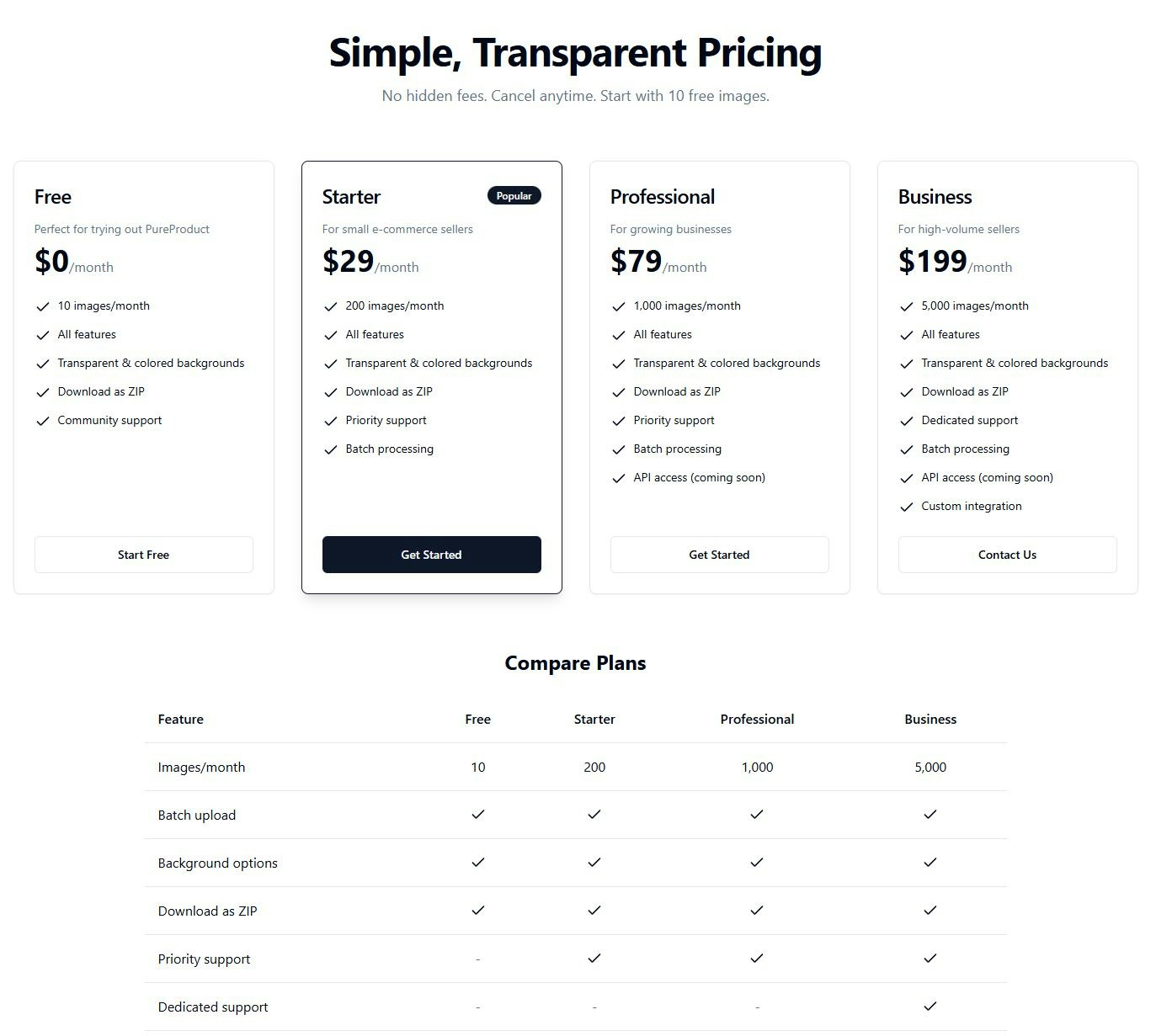The width and height of the screenshot is (1156, 1036).
Task: Click the Dedicated support checkmark under Business
Action: [x=930, y=1007]
